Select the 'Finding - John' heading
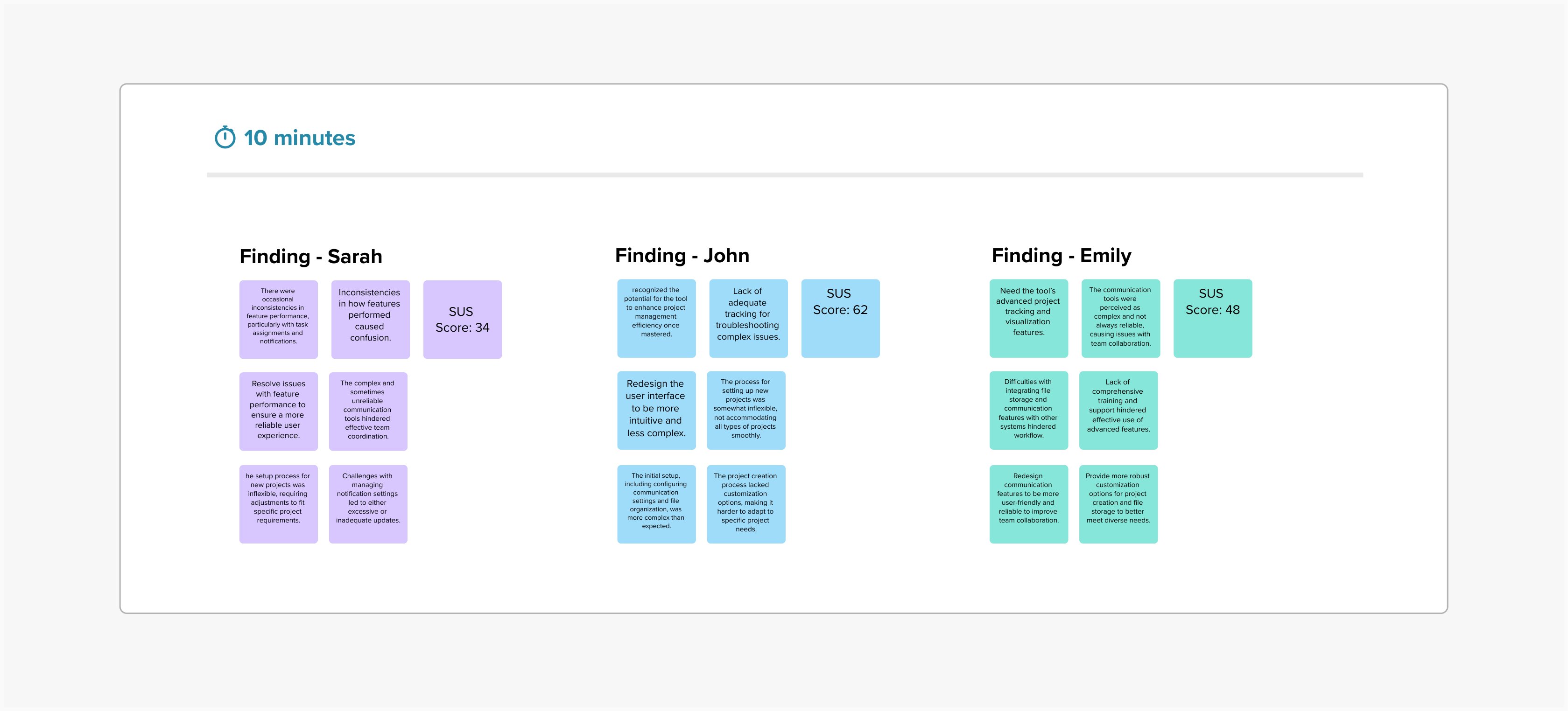This screenshot has width=1568, height=711. (x=682, y=255)
